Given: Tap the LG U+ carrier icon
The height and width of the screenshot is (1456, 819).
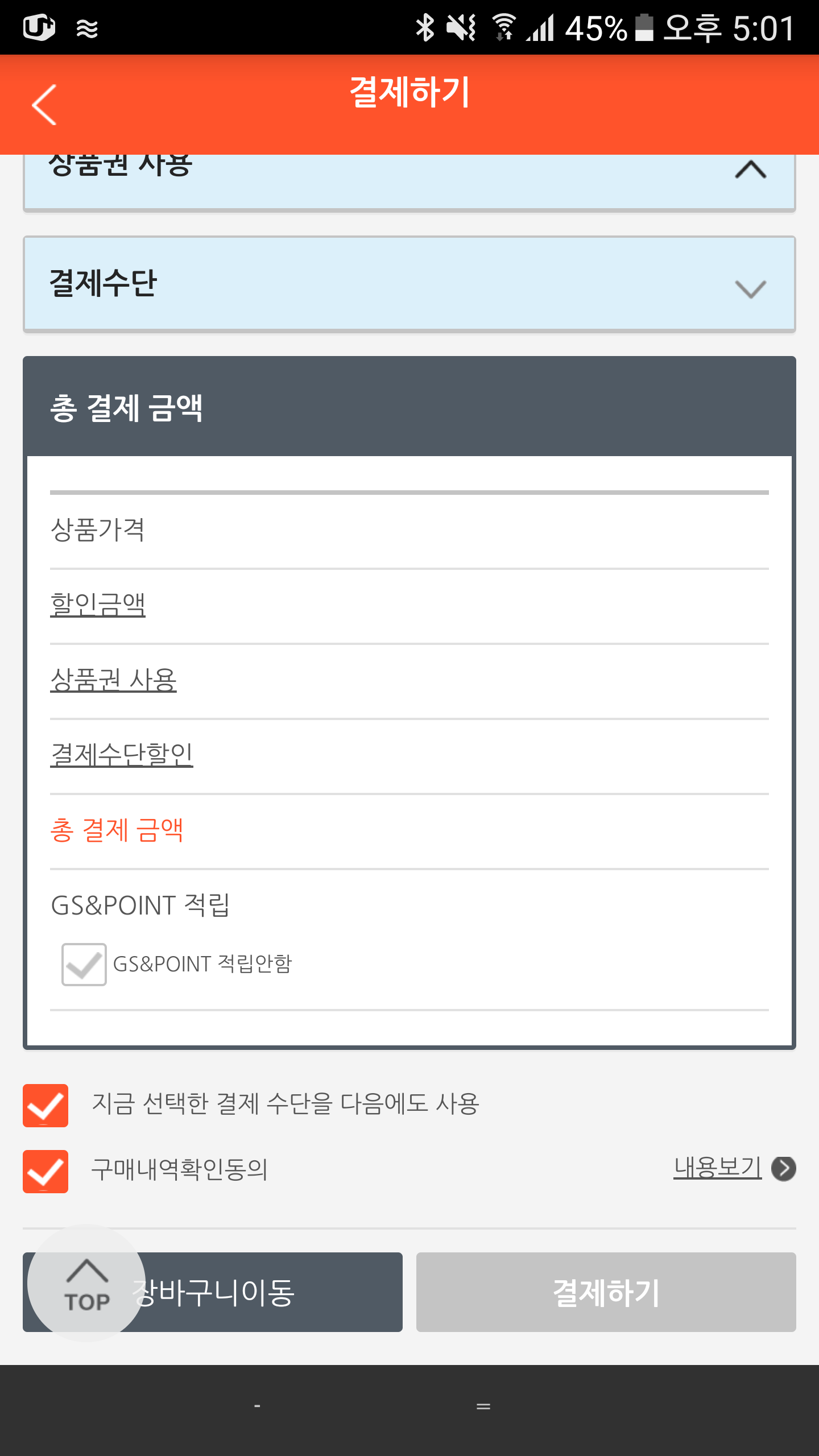Looking at the screenshot, I should (39, 27).
